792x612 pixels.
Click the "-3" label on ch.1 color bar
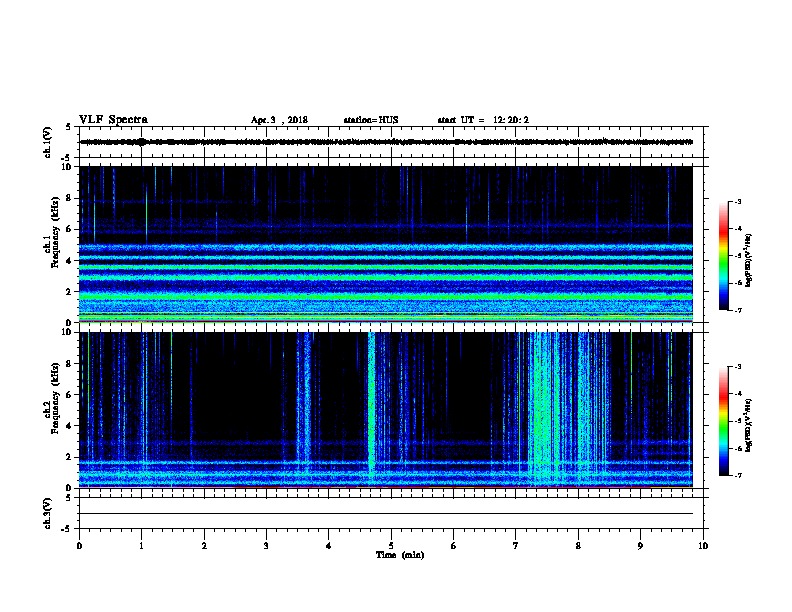737,202
